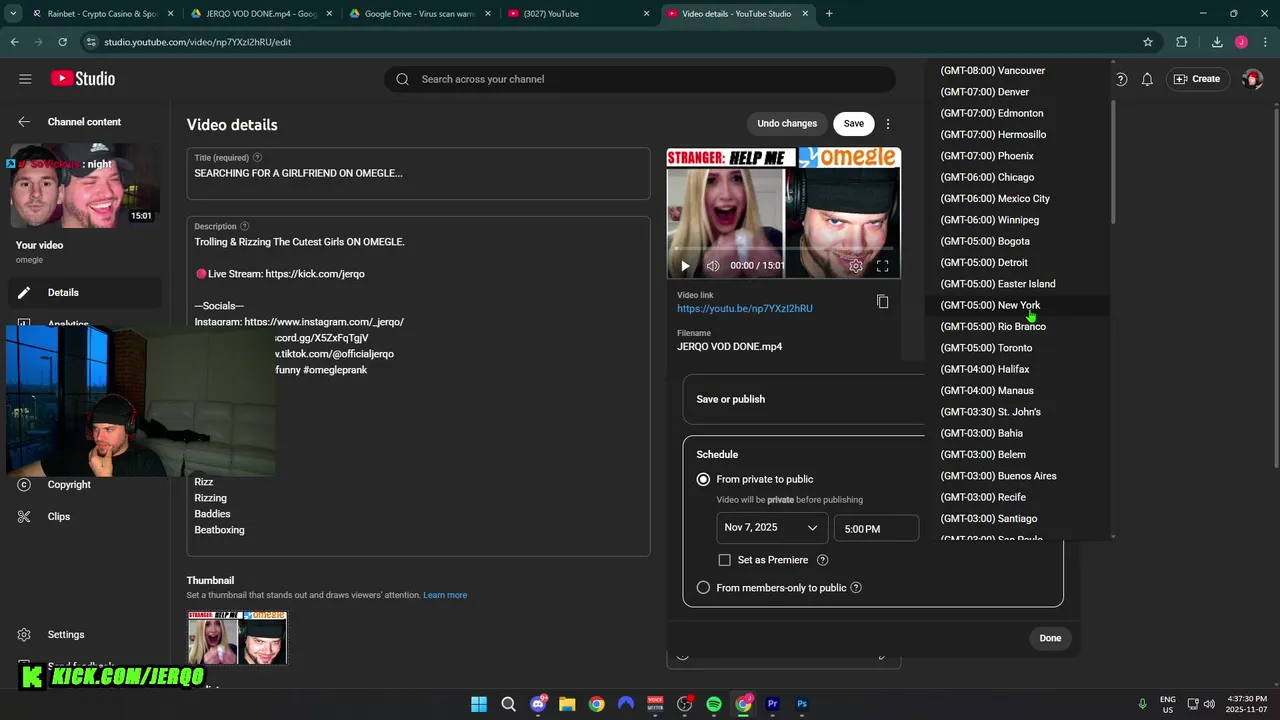Viewport: 1280px width, 720px height.
Task: Select the uploaded thumbnail image under Thumbnail
Action: 237,638
